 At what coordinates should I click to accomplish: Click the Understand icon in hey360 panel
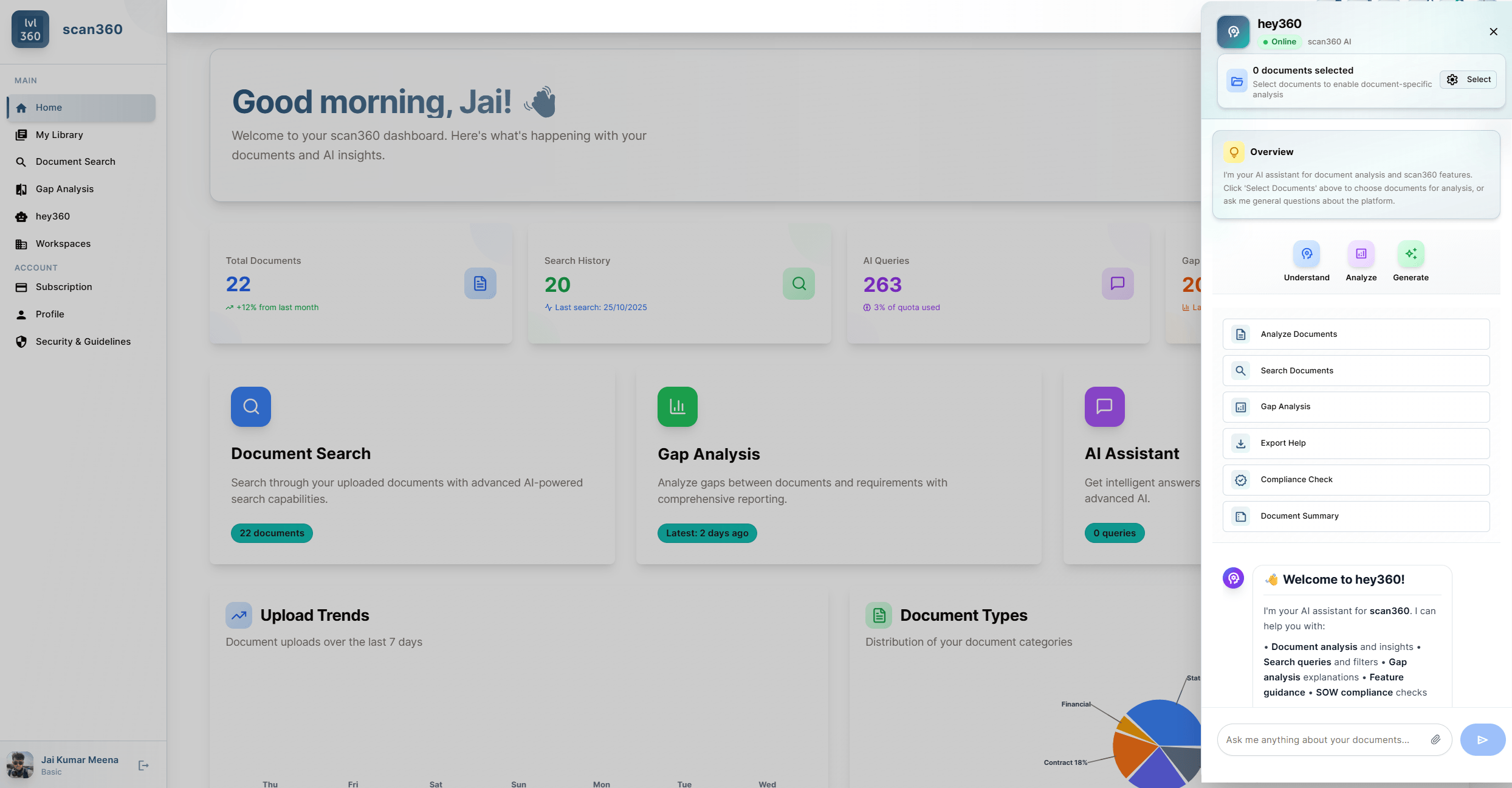coord(1307,254)
